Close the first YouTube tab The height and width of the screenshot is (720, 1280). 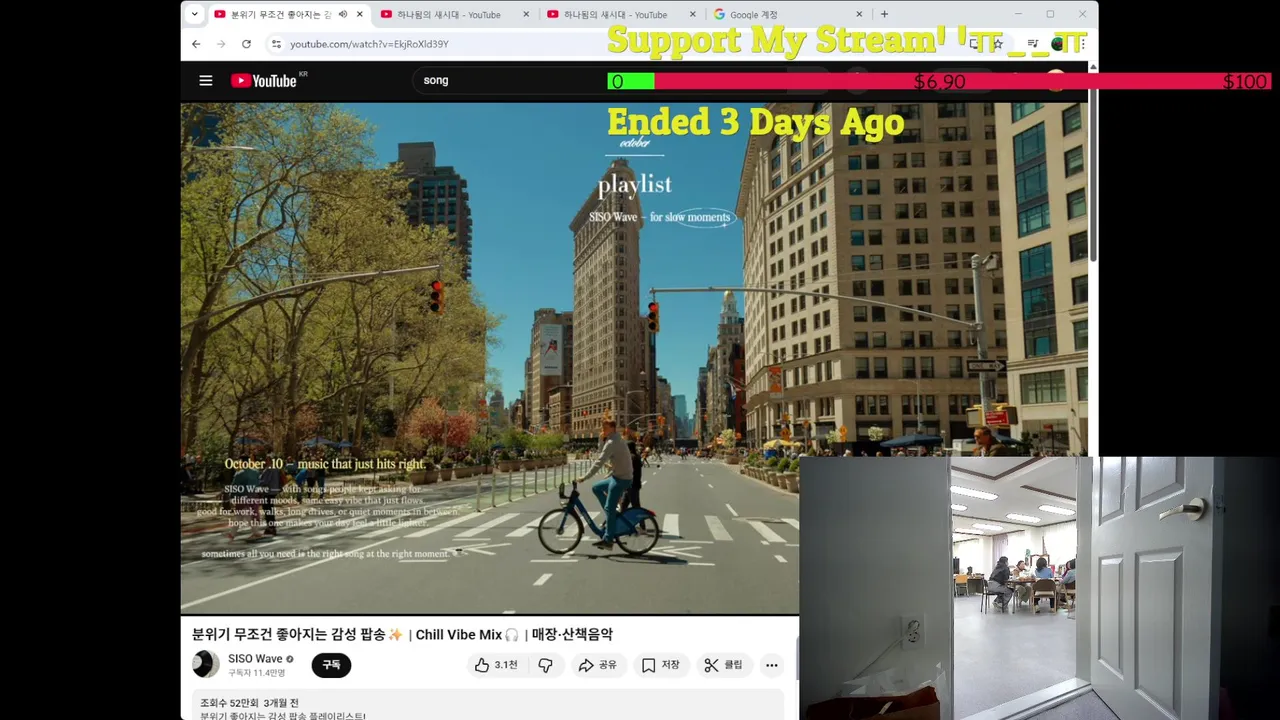click(x=360, y=14)
